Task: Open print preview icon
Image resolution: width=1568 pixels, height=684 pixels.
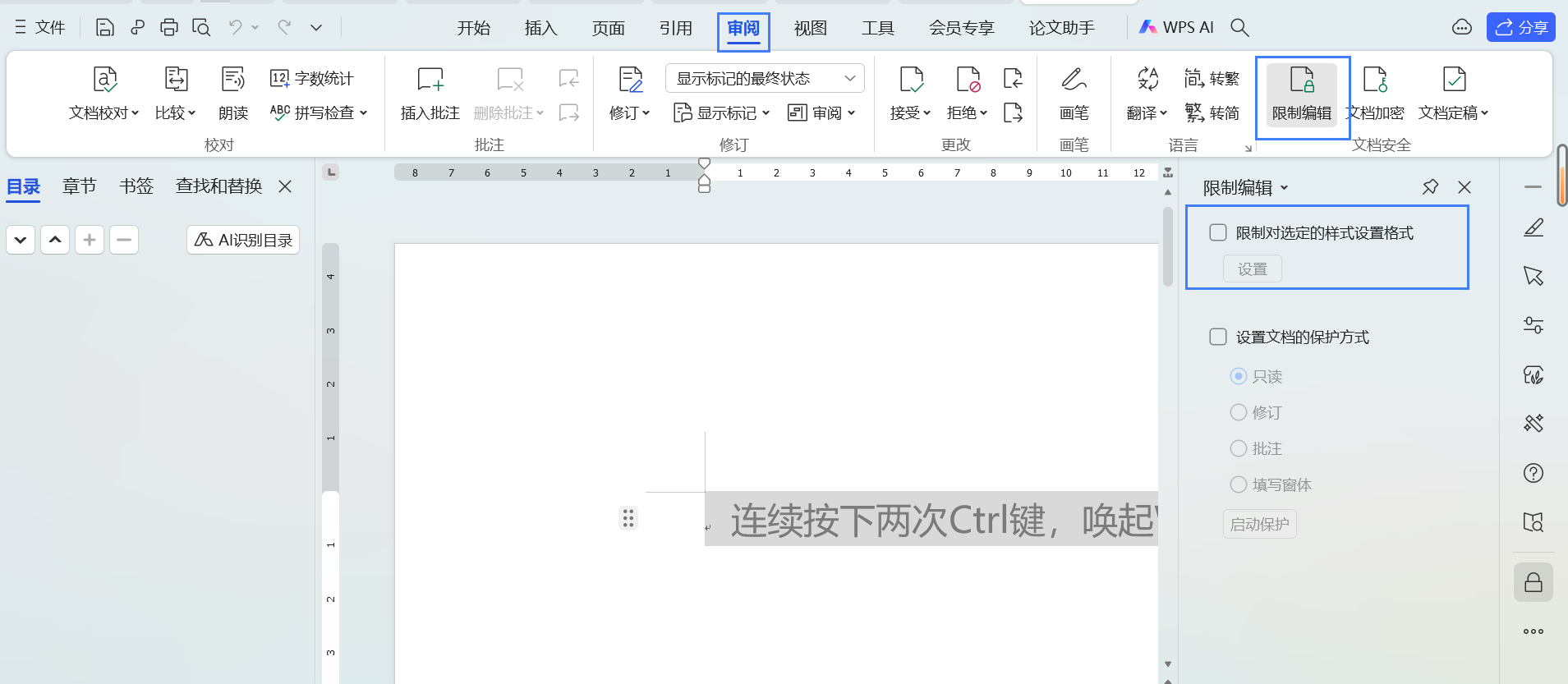Action: click(201, 28)
